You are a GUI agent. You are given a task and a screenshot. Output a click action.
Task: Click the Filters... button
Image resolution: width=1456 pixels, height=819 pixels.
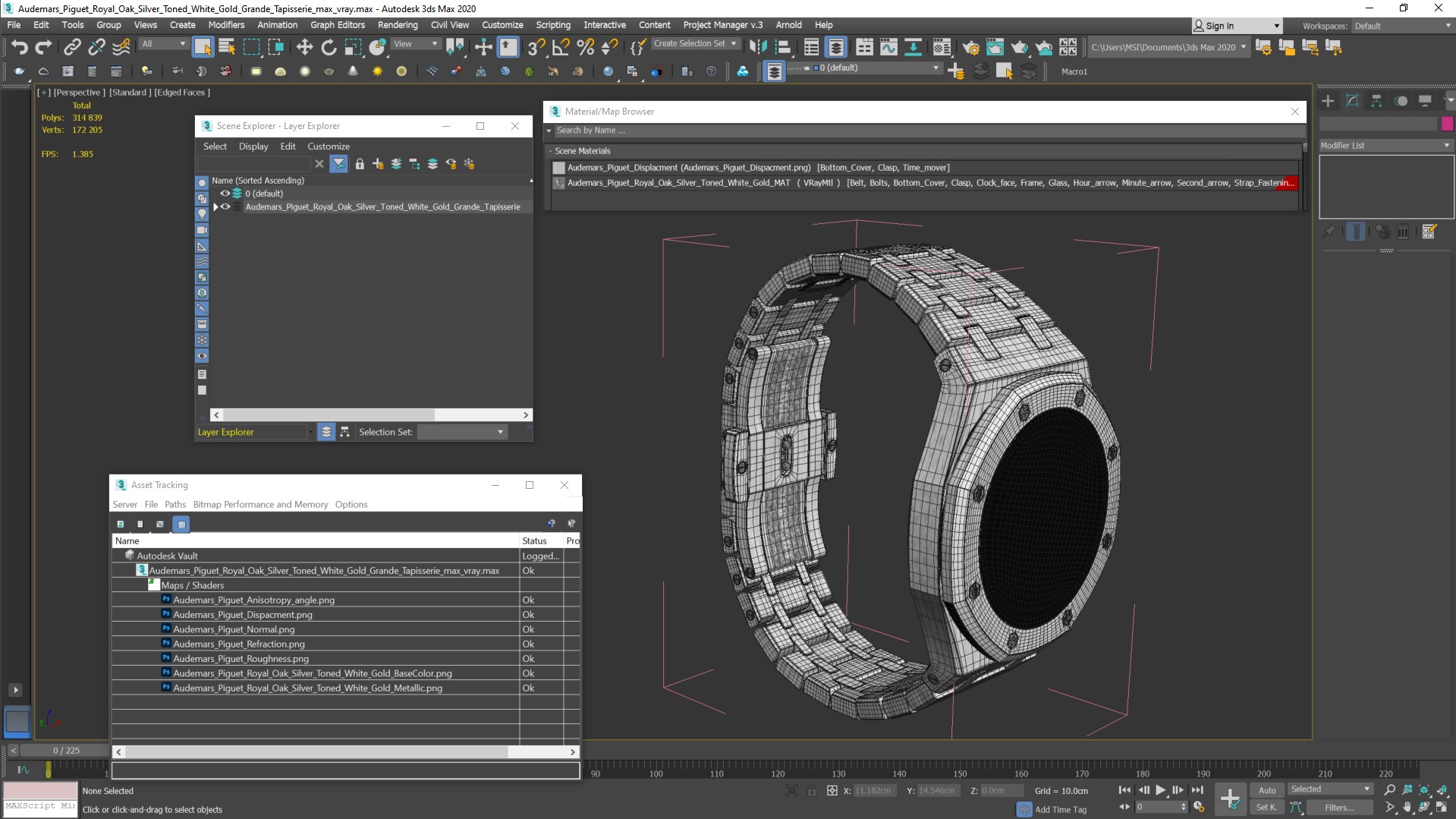point(1340,808)
